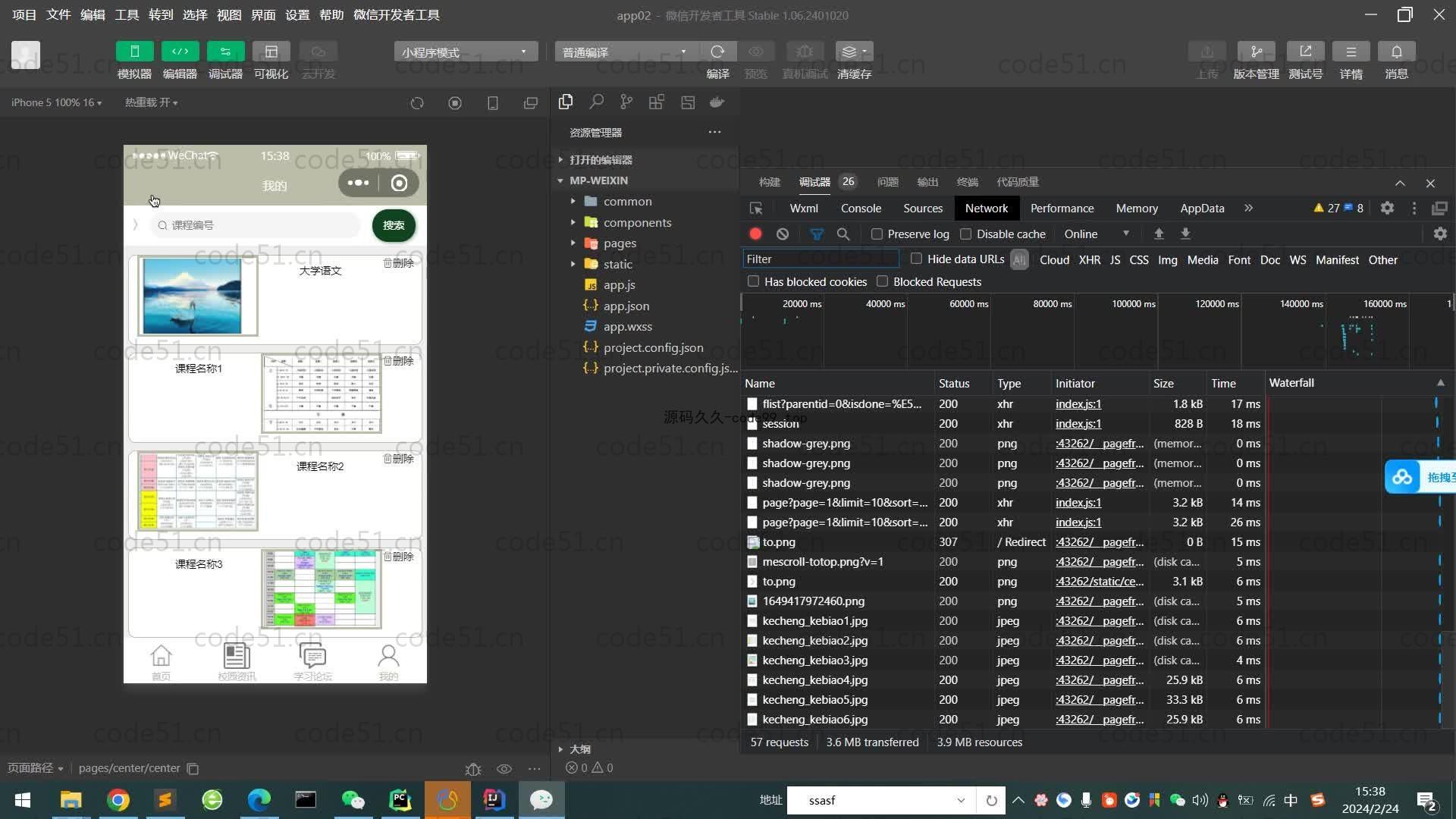This screenshot has height=819, width=1456.
Task: Switch to the Console tab
Action: click(861, 209)
